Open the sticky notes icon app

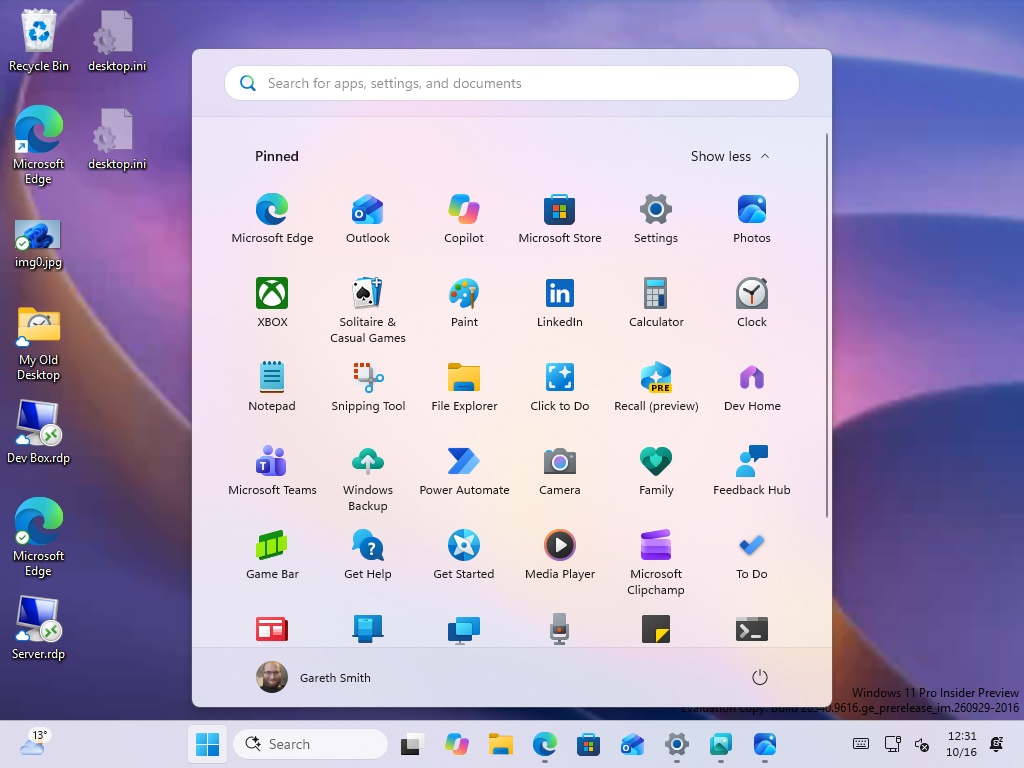(656, 630)
